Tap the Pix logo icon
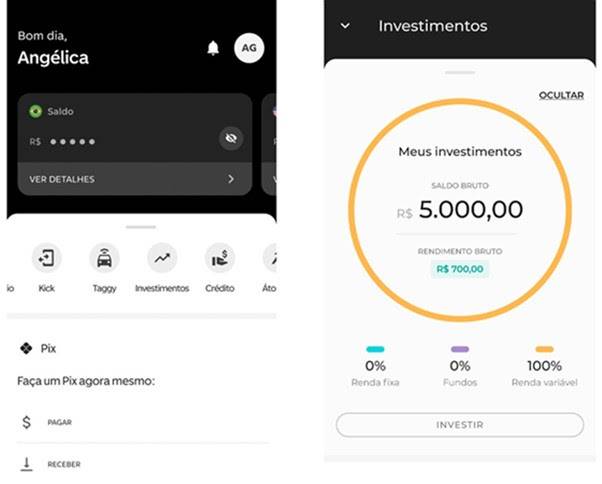The height and width of the screenshot is (484, 602). (26, 348)
